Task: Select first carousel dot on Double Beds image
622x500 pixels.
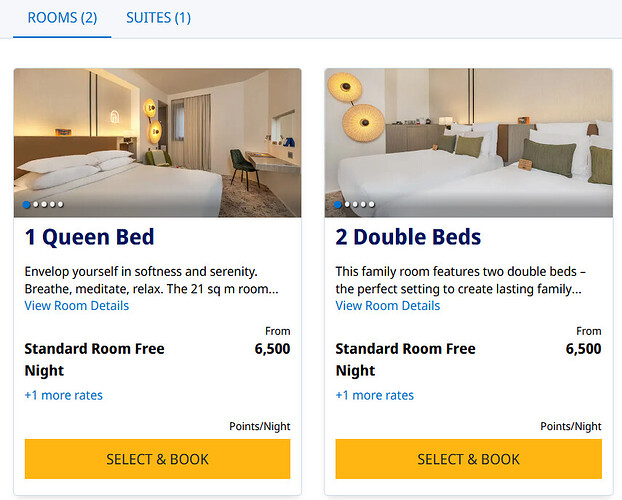Action: 338,204
